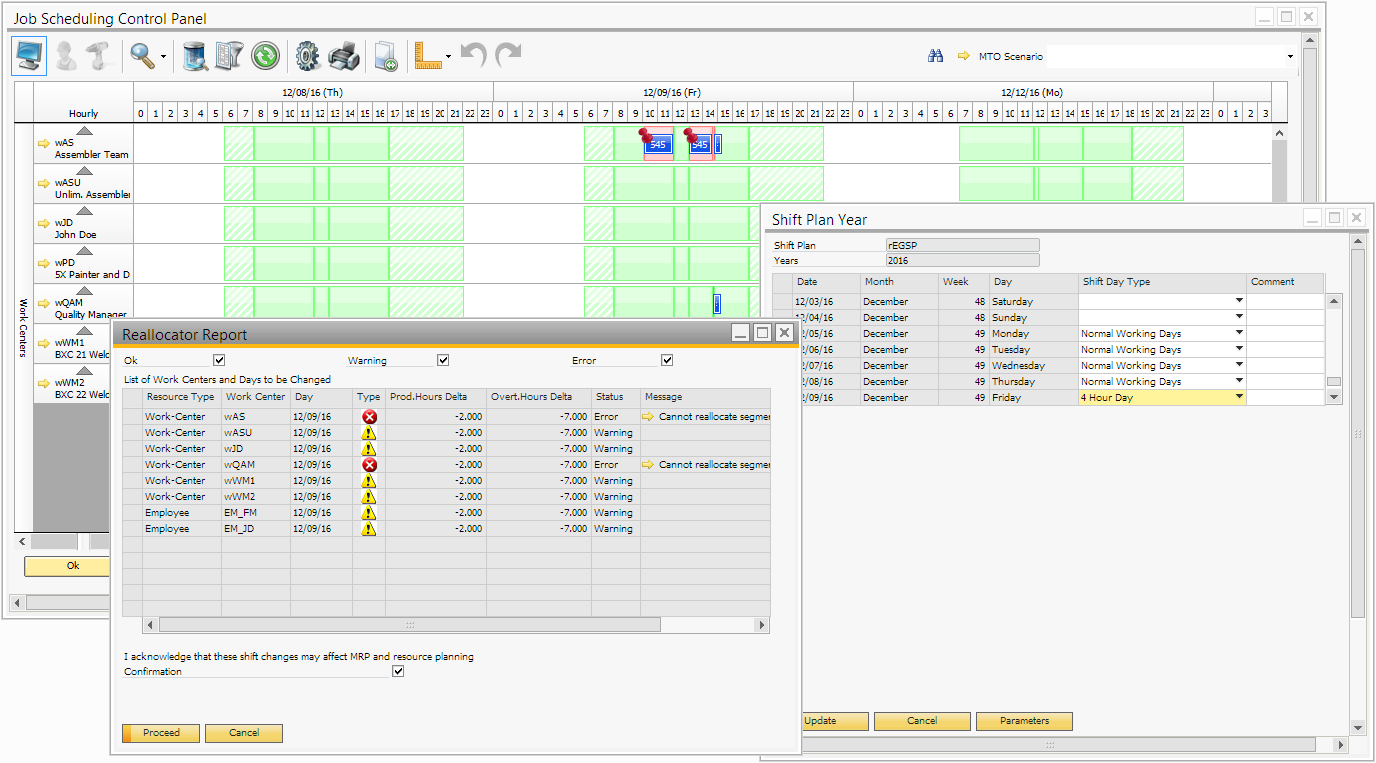Viewport: 1376px width, 763px height.
Task: Uncheck the Confirmation checkbox
Action: (x=399, y=672)
